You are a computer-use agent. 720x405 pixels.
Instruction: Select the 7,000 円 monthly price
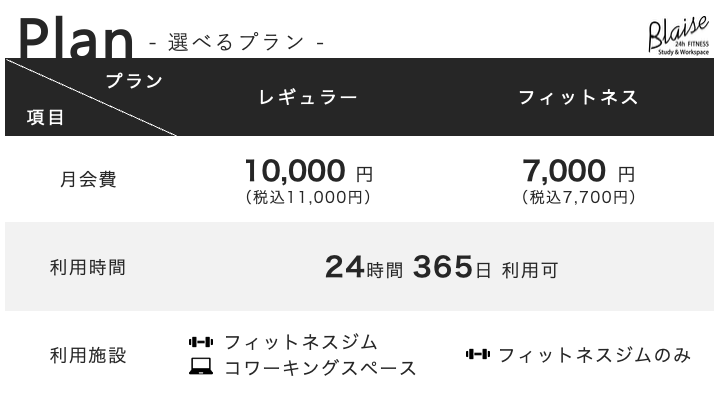tap(578, 170)
